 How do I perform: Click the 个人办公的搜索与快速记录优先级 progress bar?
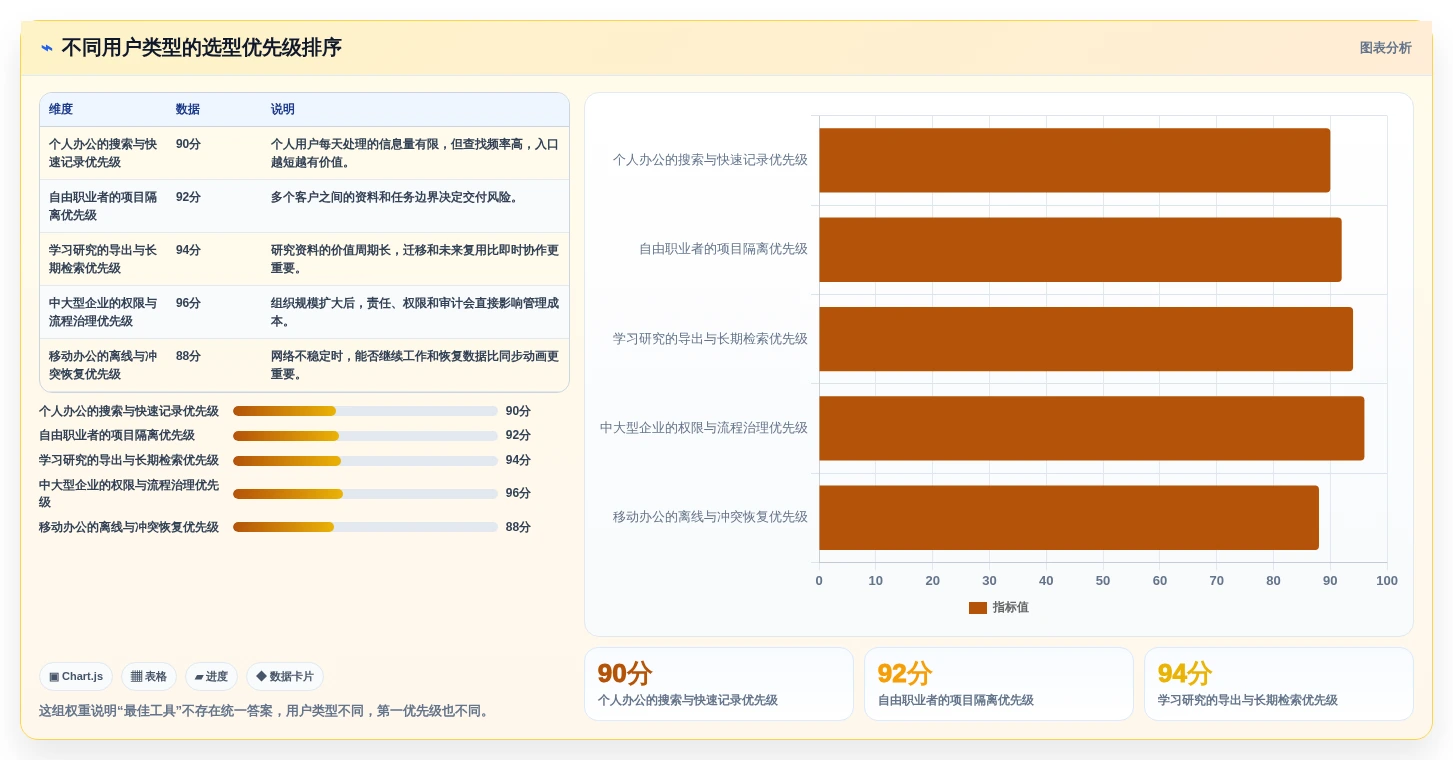pyautogui.click(x=365, y=411)
